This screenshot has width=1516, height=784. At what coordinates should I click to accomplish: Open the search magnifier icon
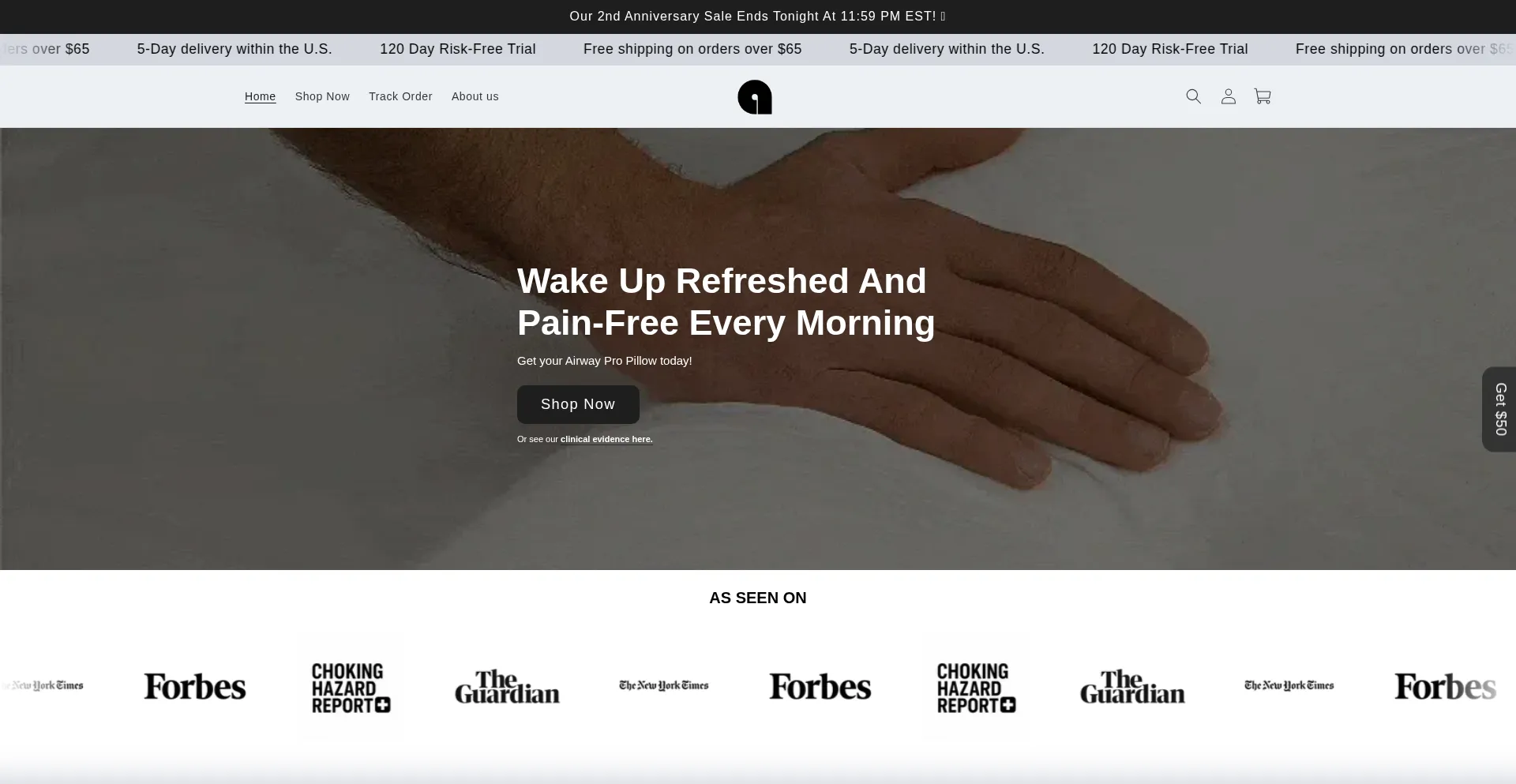1193,96
